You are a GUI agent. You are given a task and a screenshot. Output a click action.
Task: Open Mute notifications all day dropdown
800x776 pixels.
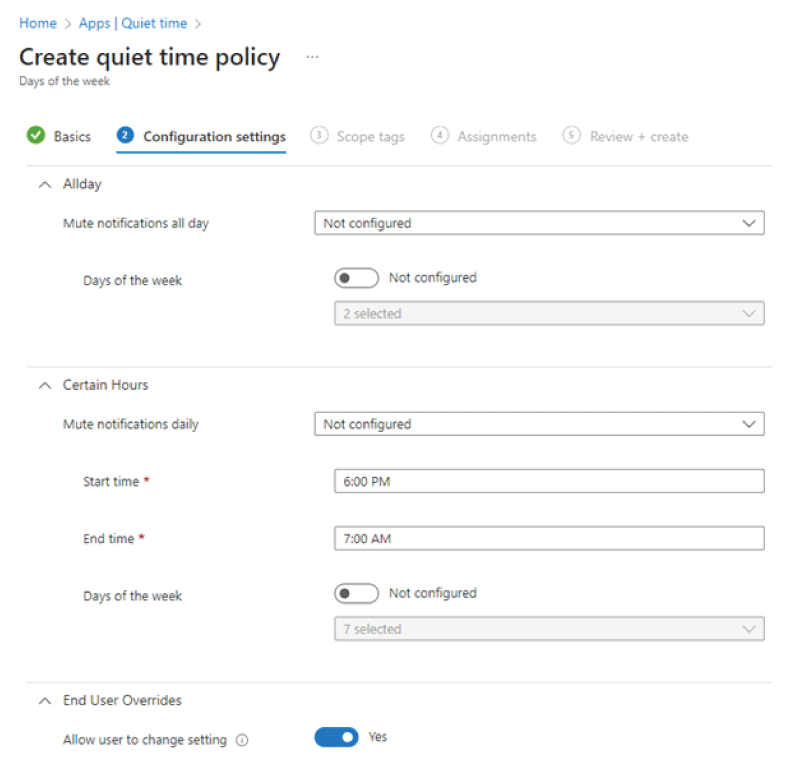(x=539, y=223)
